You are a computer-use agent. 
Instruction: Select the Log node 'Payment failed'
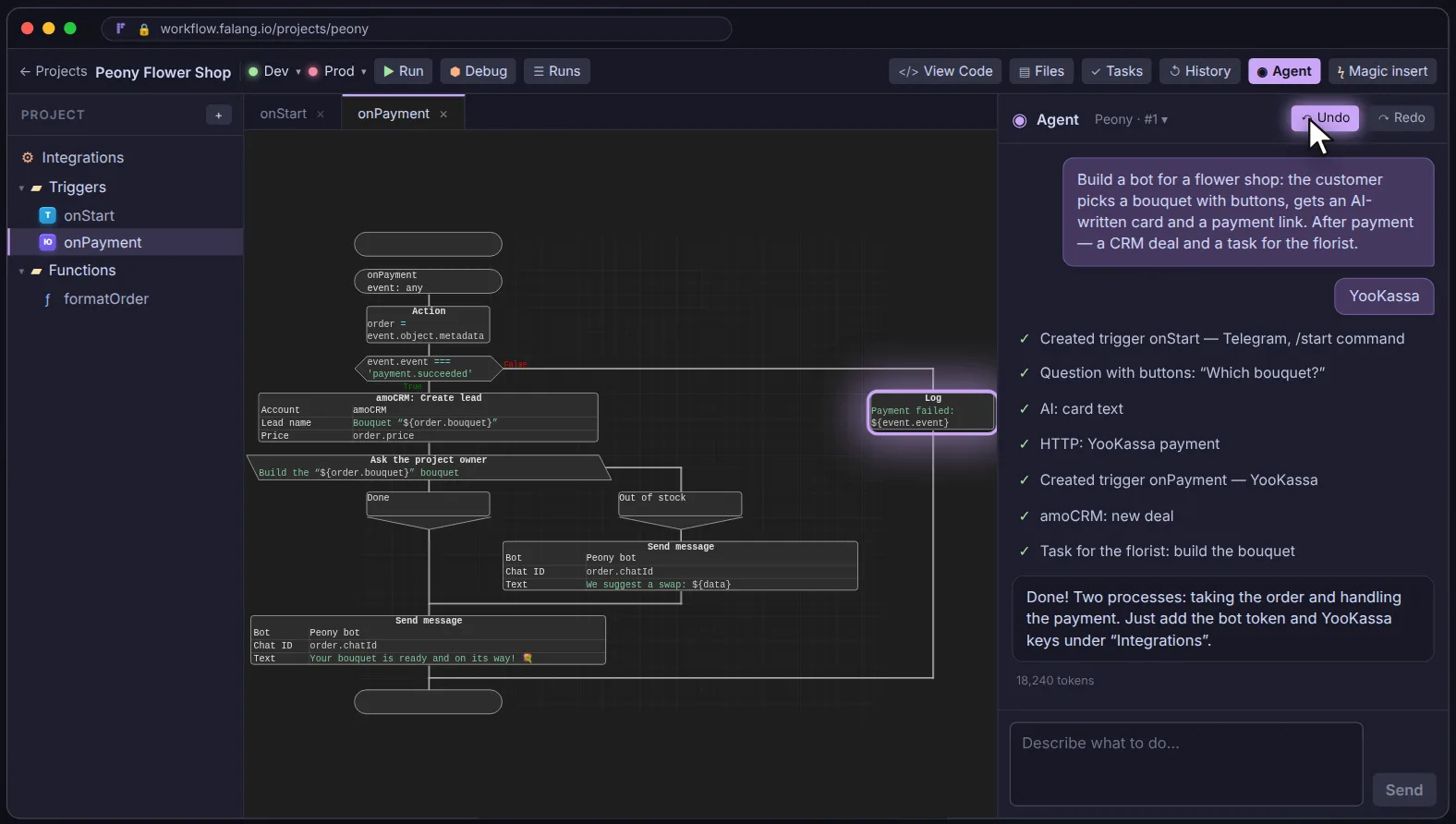(x=932, y=411)
